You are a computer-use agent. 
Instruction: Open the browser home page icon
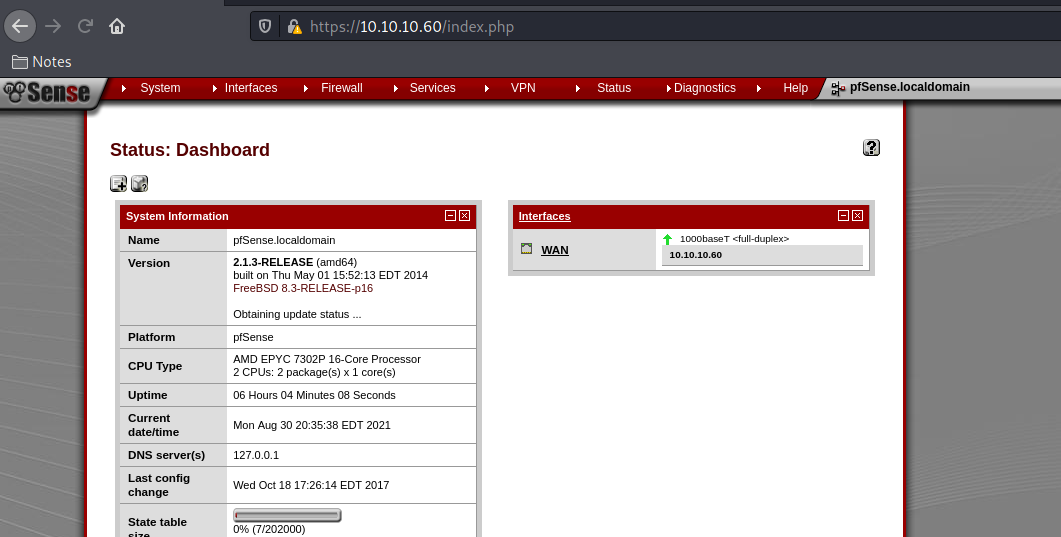117,26
